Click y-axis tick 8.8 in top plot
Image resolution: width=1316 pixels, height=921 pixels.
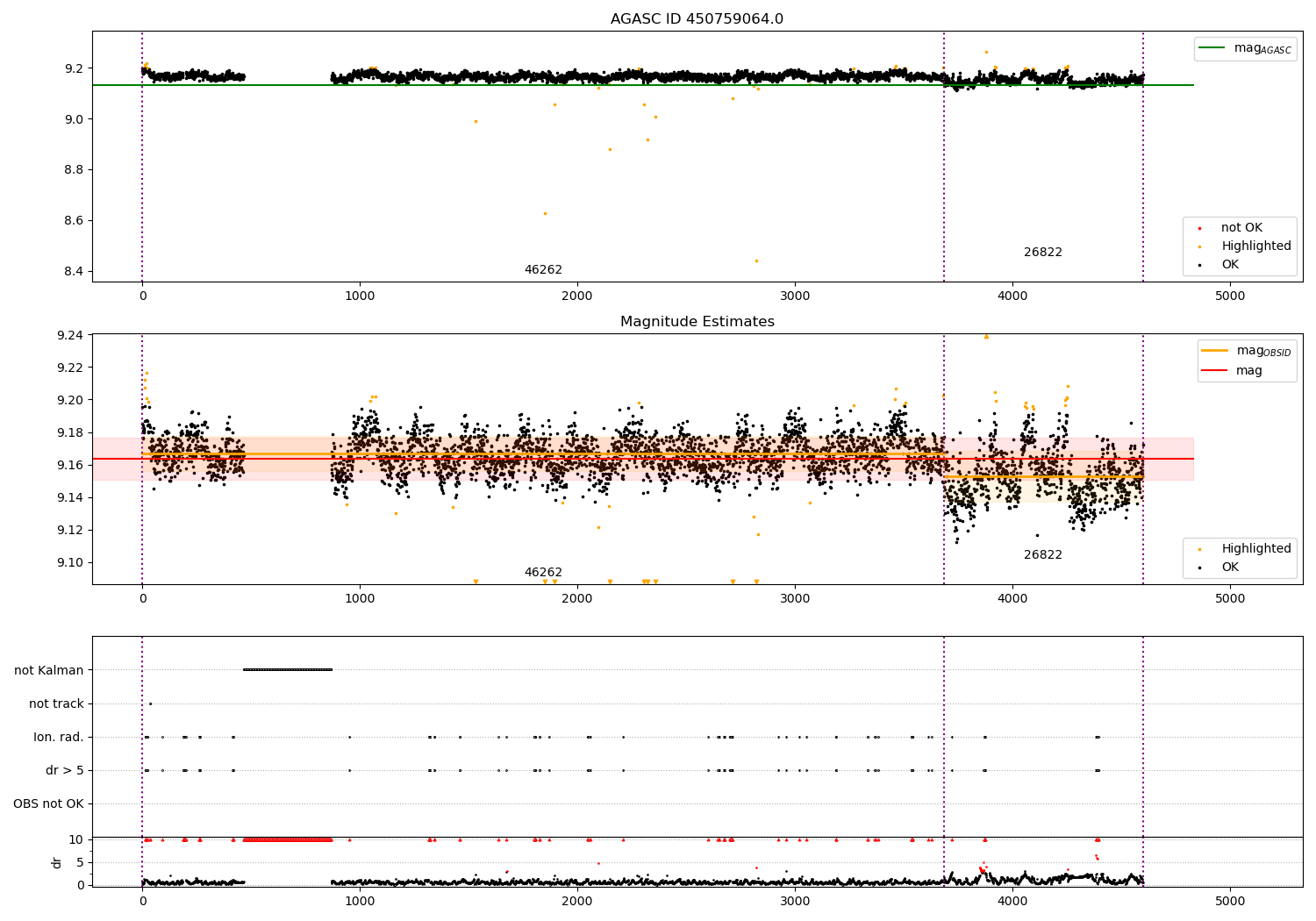[74, 169]
